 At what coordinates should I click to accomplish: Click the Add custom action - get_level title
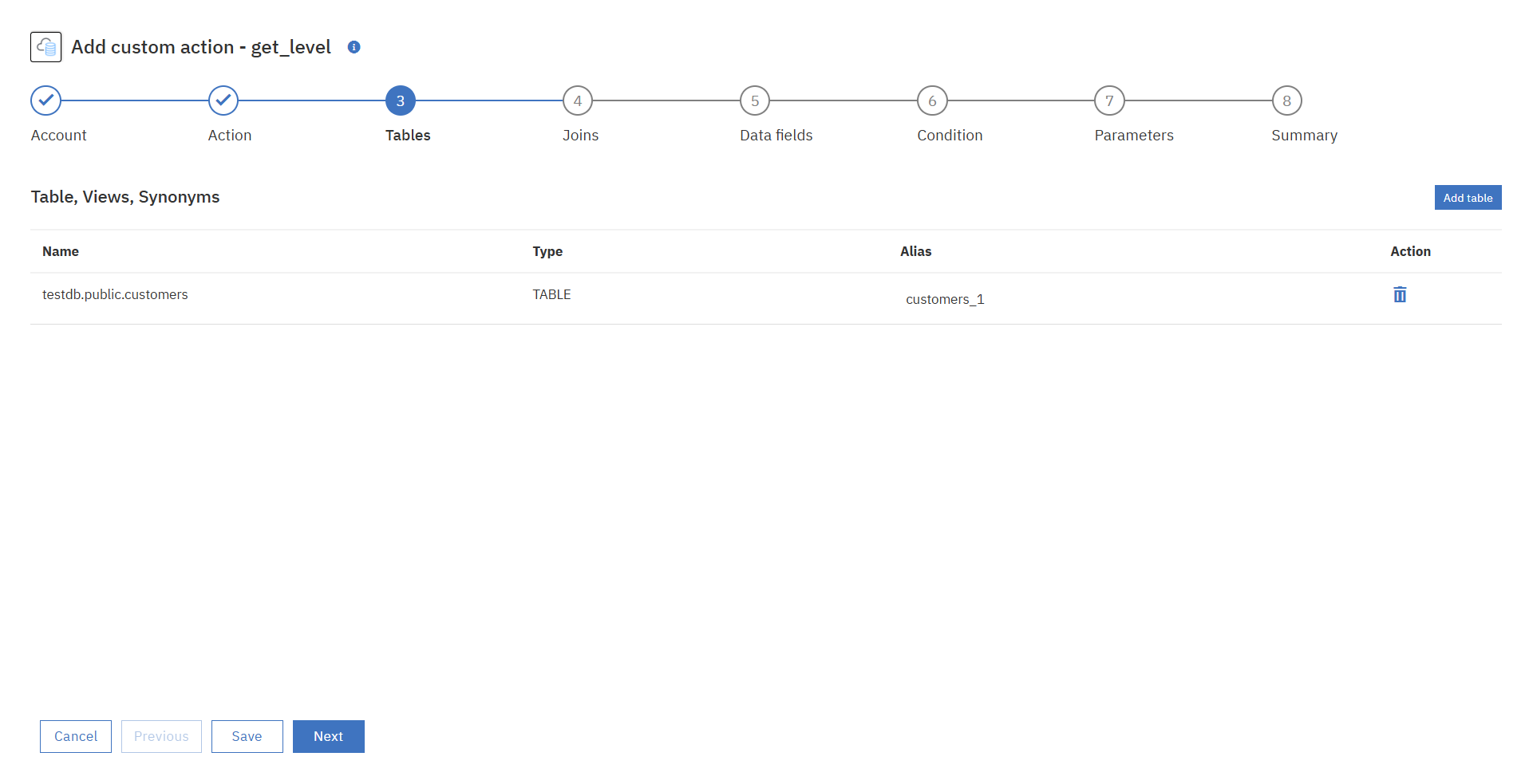coord(201,47)
